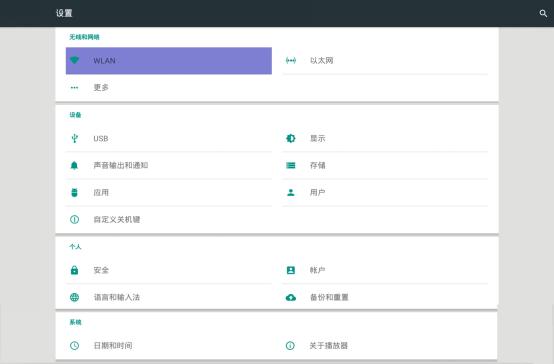
Task: Open the search magnifier icon
Action: click(x=543, y=13)
